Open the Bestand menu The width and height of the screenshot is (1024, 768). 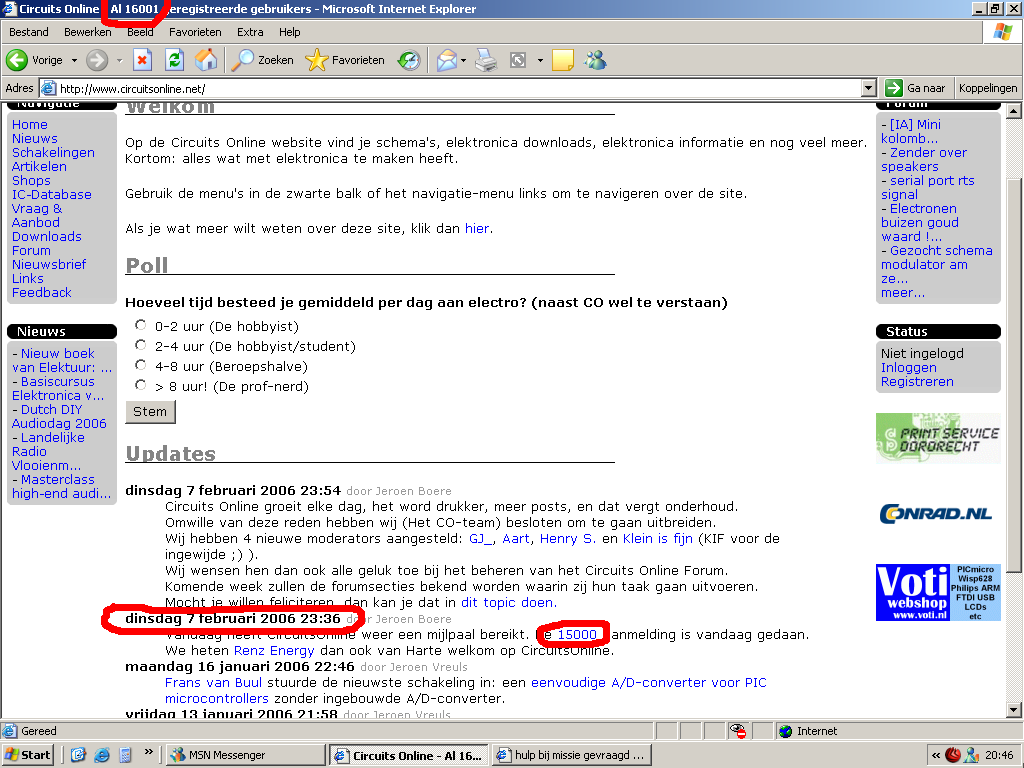tap(29, 32)
